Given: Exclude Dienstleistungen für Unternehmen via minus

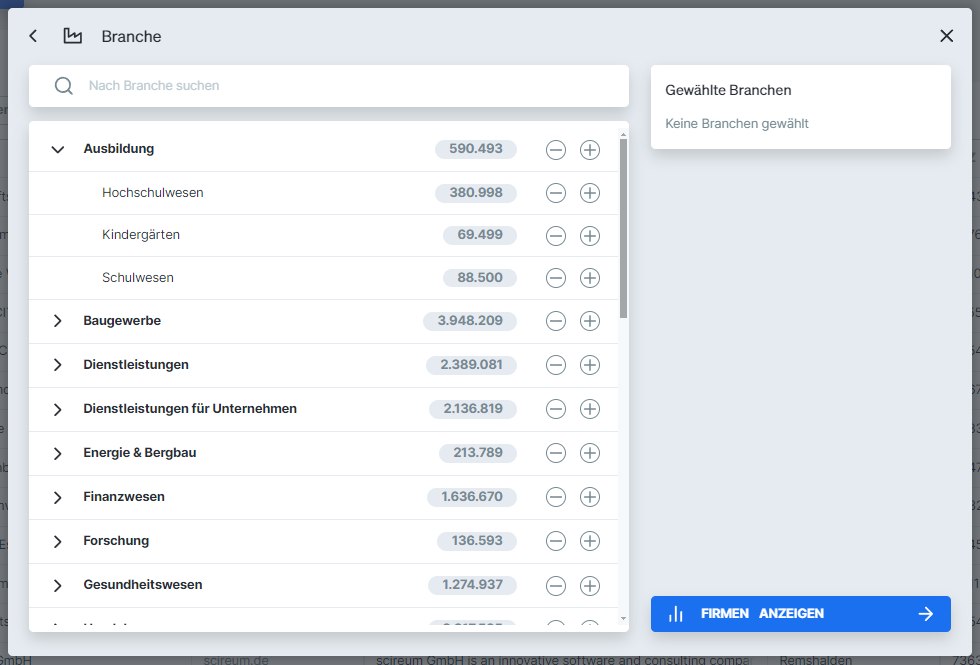Looking at the screenshot, I should click(x=556, y=409).
